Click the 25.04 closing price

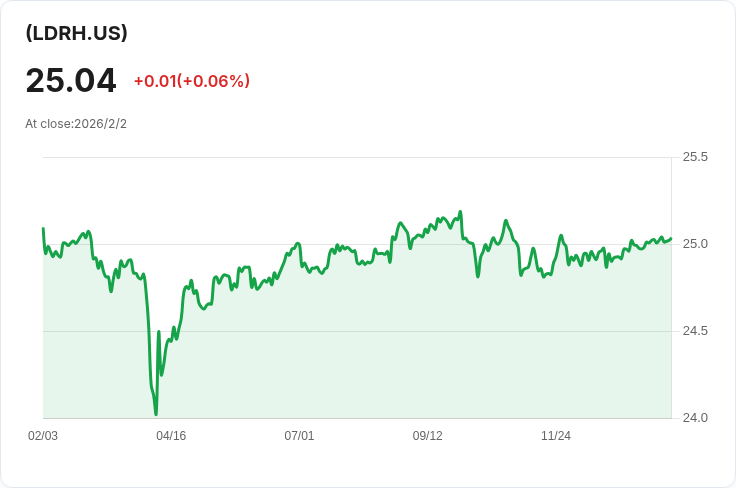click(71, 81)
